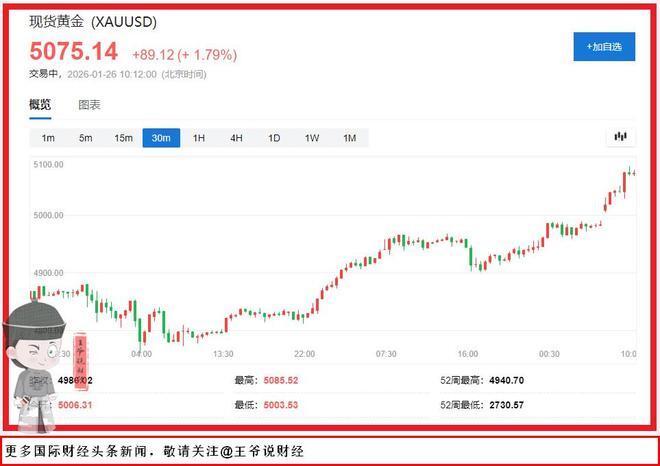
Task: Click the timestamp 2026-01-26 10:12:00
Action: point(112,75)
